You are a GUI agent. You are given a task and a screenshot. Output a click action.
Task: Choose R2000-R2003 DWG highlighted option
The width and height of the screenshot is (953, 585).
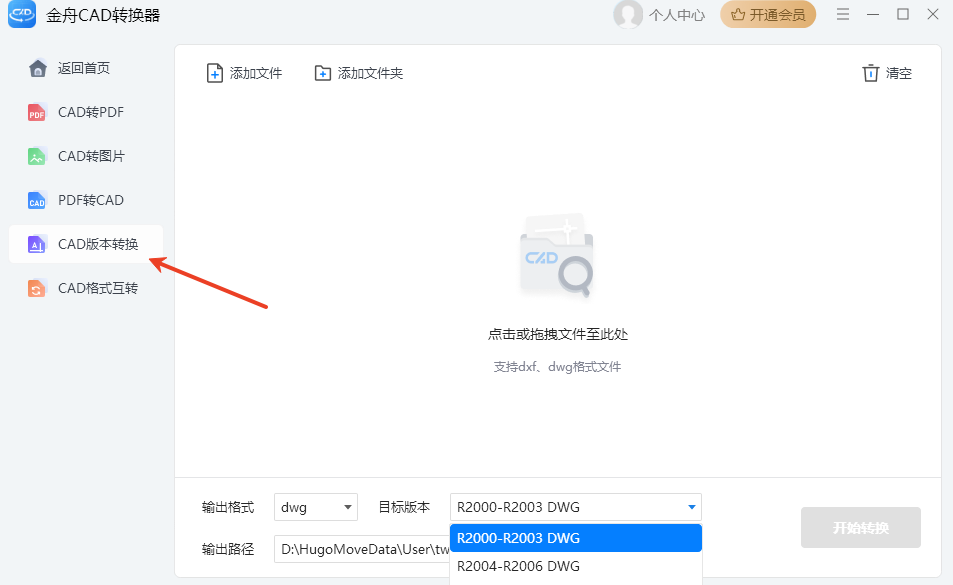click(x=576, y=538)
